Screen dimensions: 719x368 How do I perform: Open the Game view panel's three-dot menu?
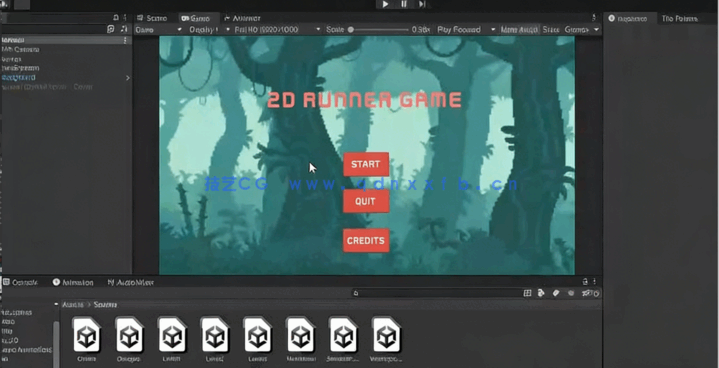click(594, 18)
